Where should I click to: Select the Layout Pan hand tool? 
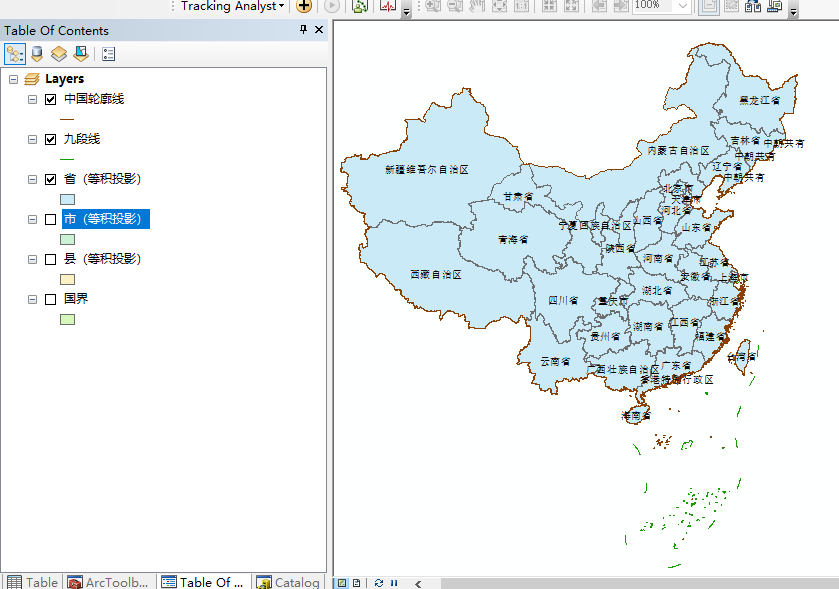(477, 6)
